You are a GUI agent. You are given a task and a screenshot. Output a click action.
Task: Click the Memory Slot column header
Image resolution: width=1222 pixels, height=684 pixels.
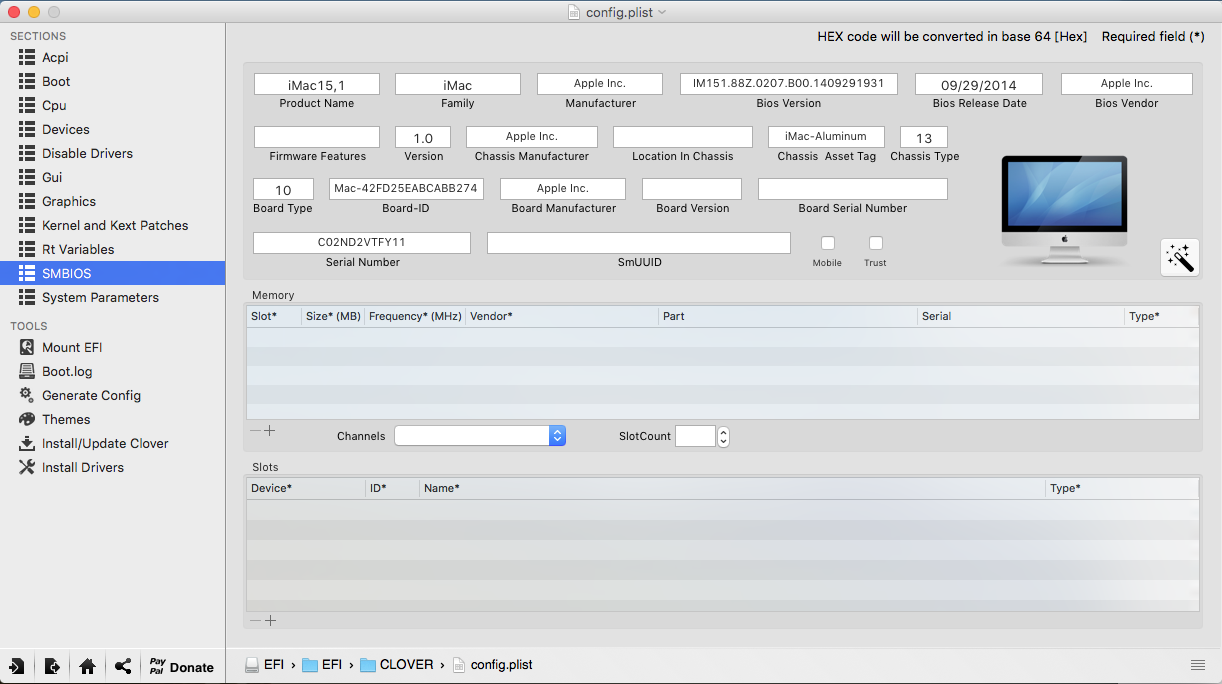[x=274, y=316]
